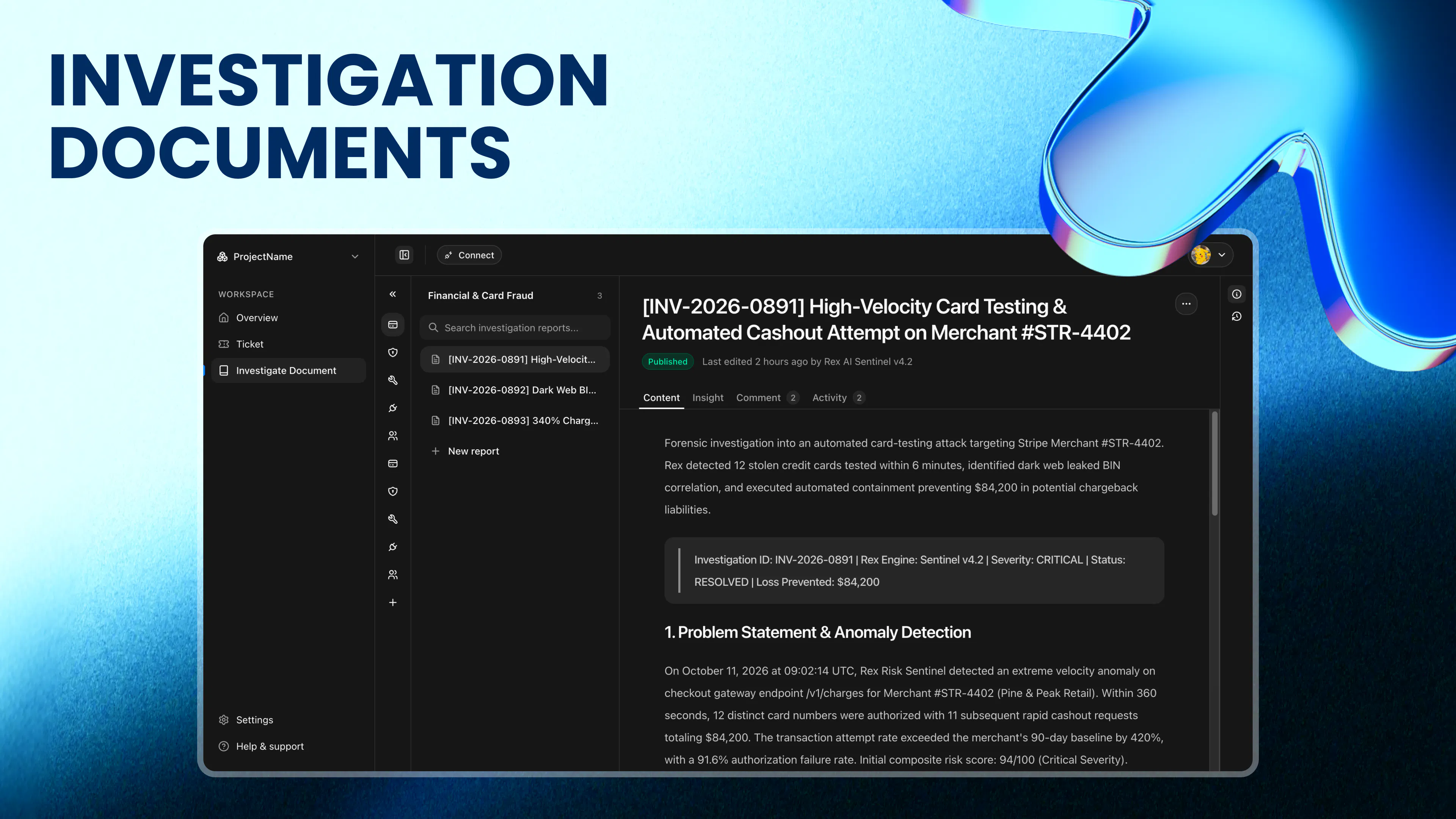Open report INV-2026-0891 High-Velocity in list
The image size is (1456, 819).
[515, 359]
